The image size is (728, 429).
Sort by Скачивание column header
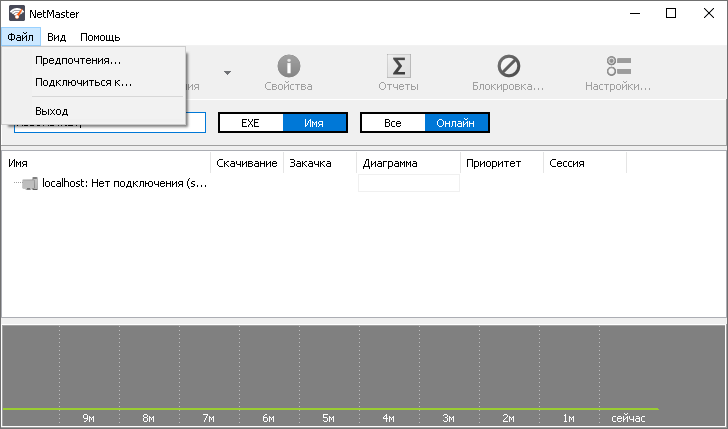pyautogui.click(x=247, y=163)
